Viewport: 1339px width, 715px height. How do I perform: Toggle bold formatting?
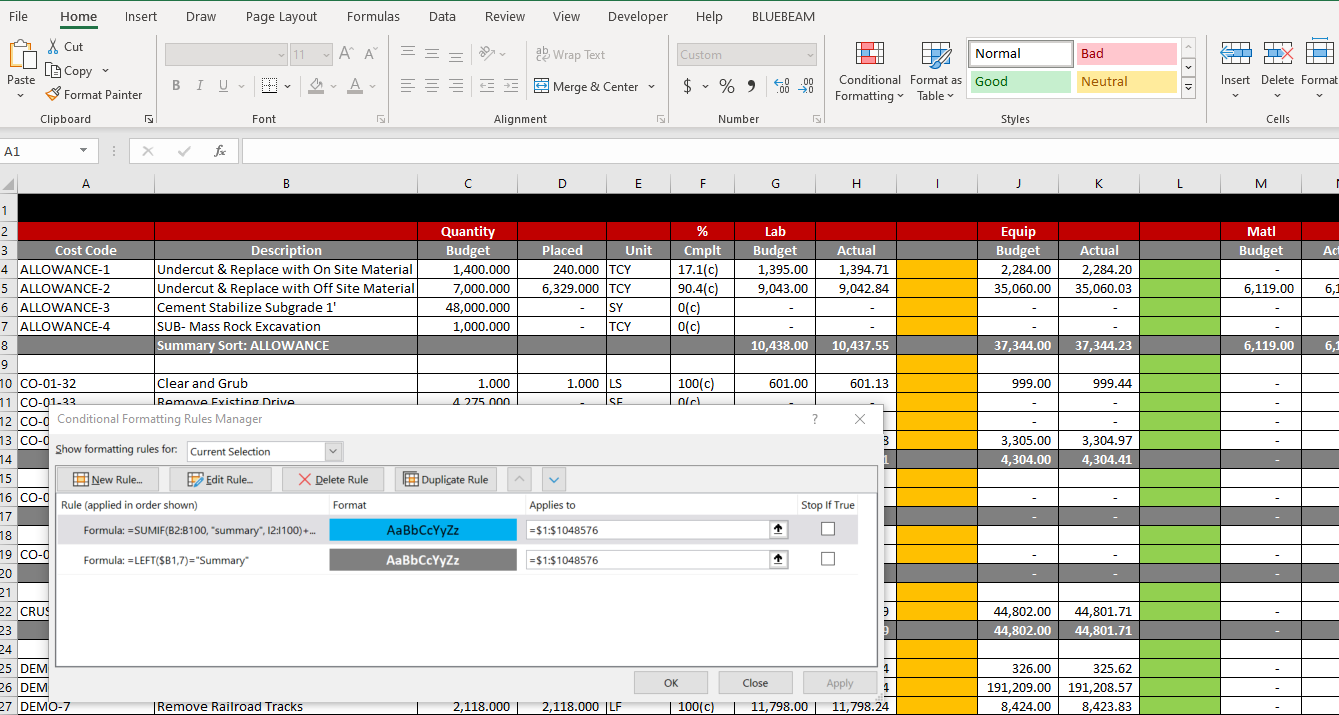click(x=176, y=86)
